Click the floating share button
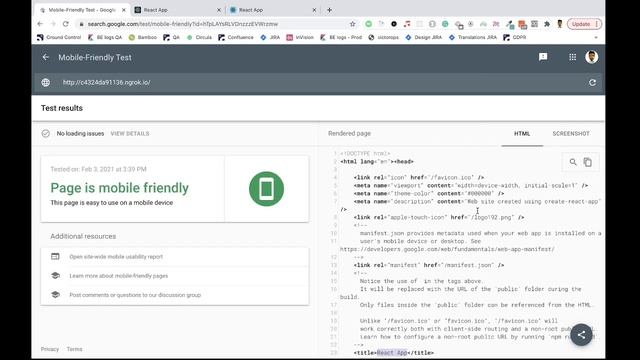Image resolution: width=640 pixels, height=360 pixels. tap(581, 335)
